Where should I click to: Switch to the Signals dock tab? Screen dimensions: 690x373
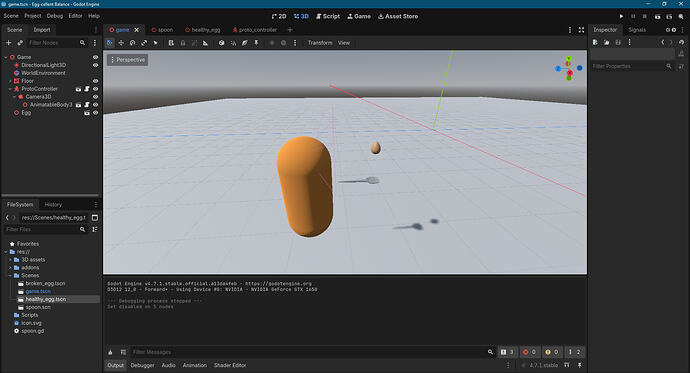point(637,30)
